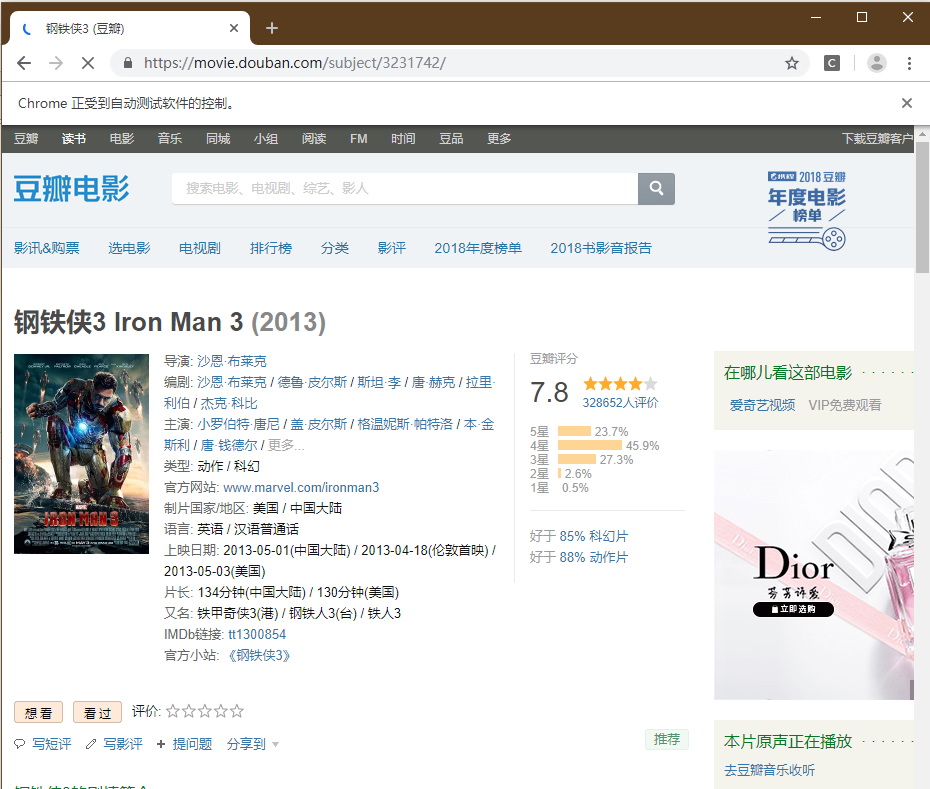Dismiss the Chrome automation notice bar
The width and height of the screenshot is (930, 789).
[906, 103]
